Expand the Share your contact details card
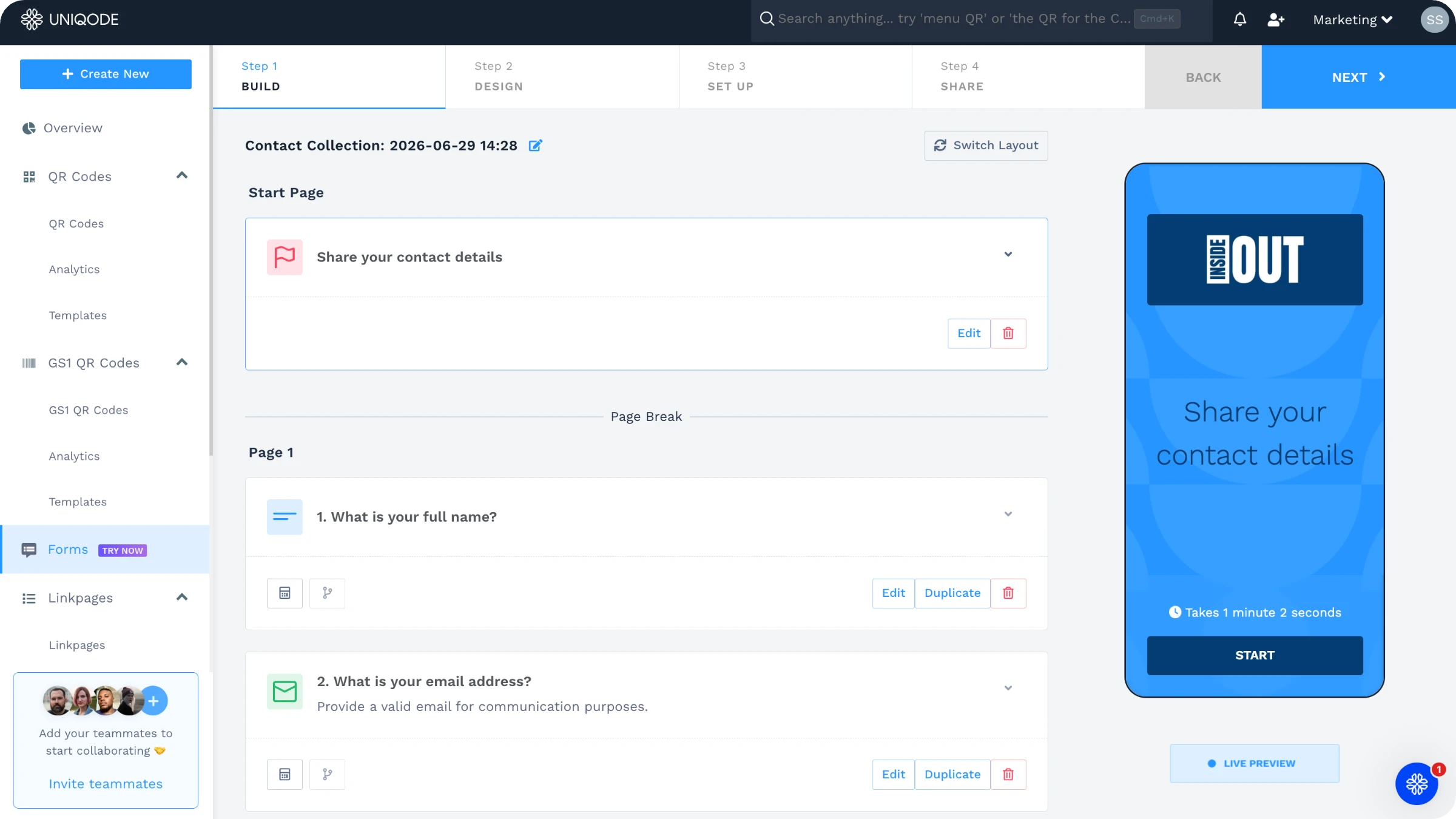1456x819 pixels. tap(1008, 254)
